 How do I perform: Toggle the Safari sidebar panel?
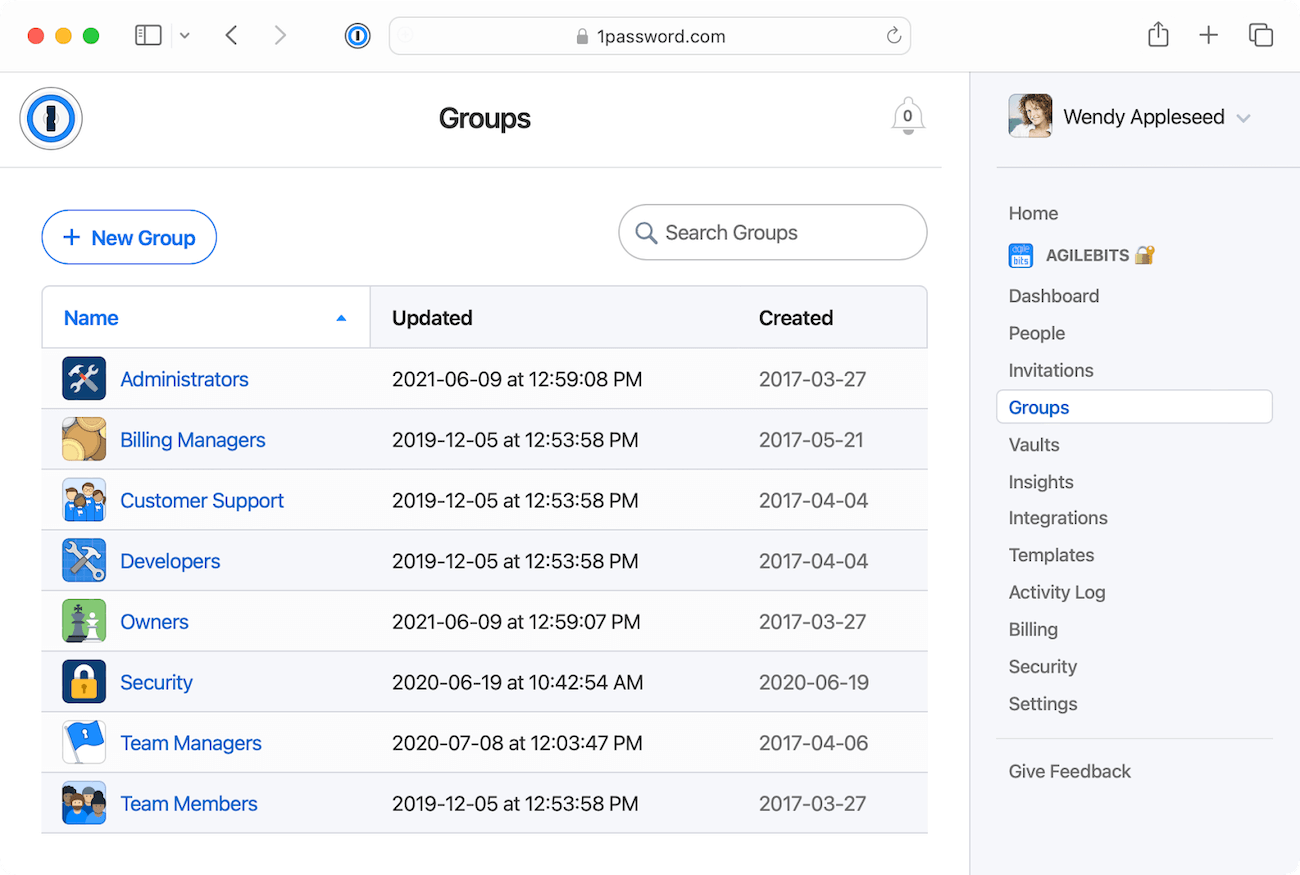click(148, 34)
